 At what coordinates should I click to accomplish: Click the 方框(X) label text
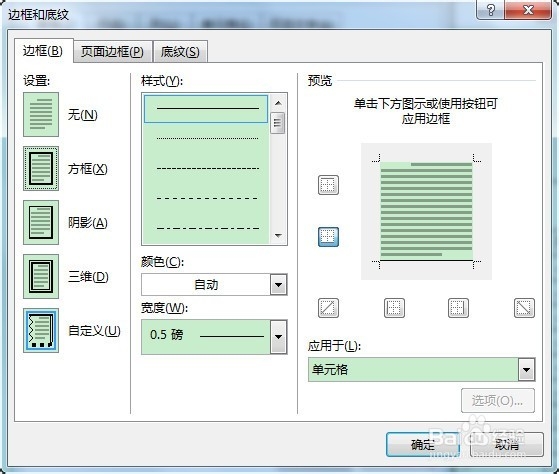[x=88, y=169]
